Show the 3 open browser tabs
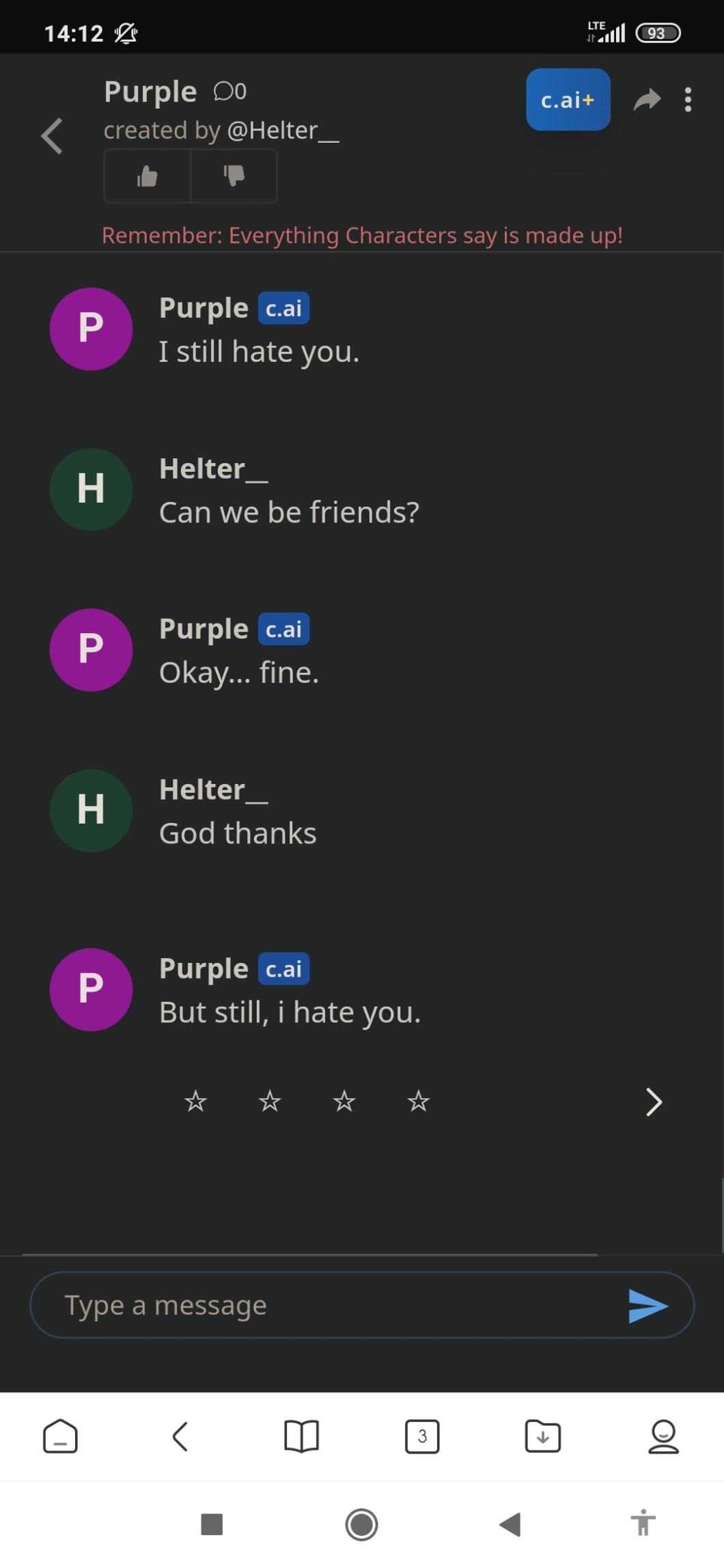This screenshot has width=724, height=1568. pos(422,1436)
